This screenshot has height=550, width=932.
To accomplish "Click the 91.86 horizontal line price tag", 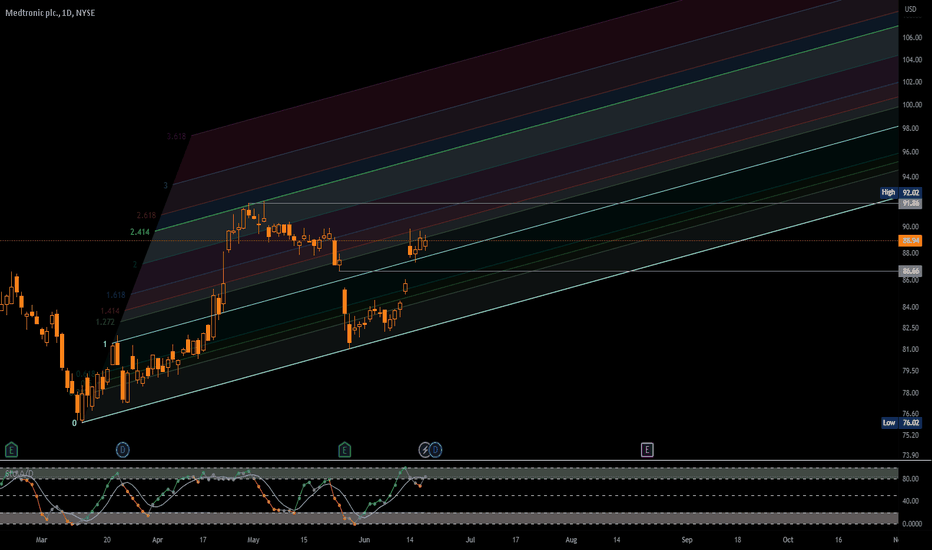I will click(x=910, y=203).
